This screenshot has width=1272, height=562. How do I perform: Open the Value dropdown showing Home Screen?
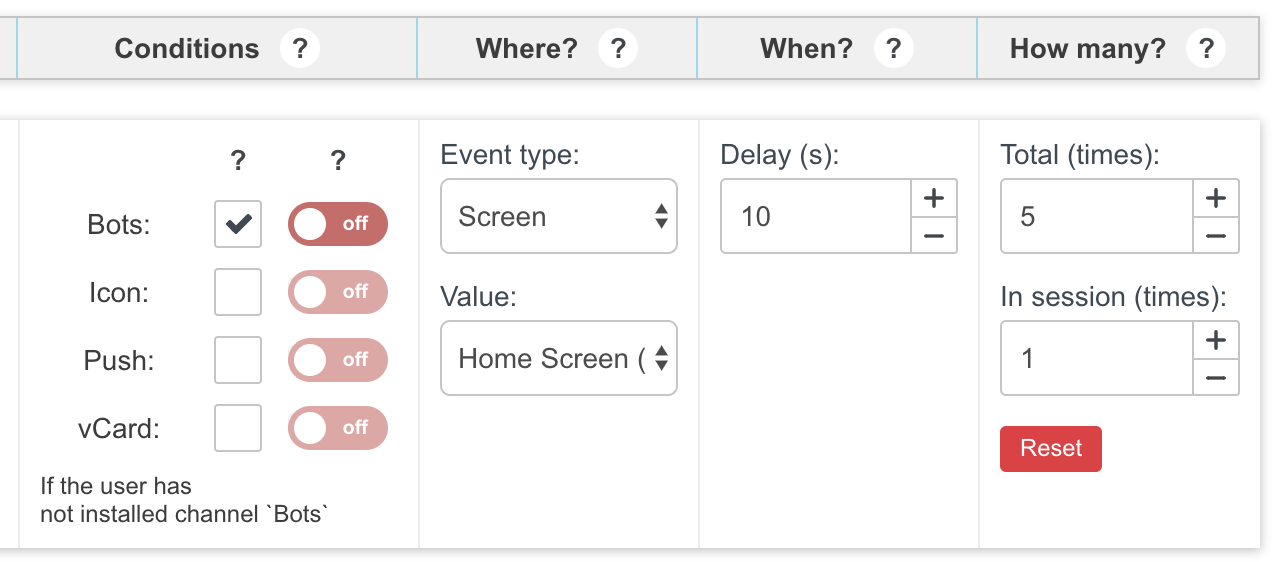point(558,358)
